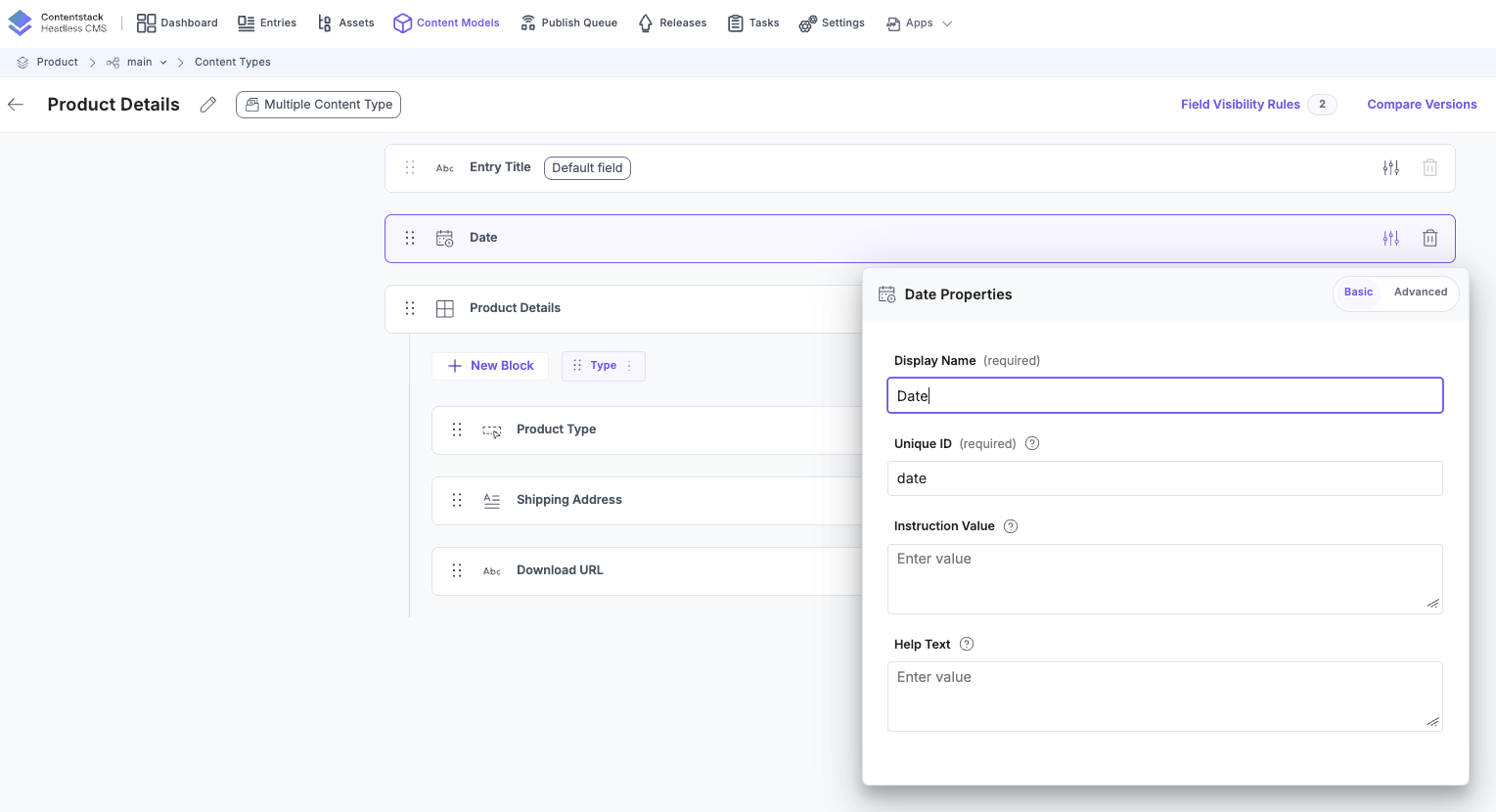The width and height of the screenshot is (1496, 812).
Task: Open the Publish Queue menu item
Action: [568, 23]
